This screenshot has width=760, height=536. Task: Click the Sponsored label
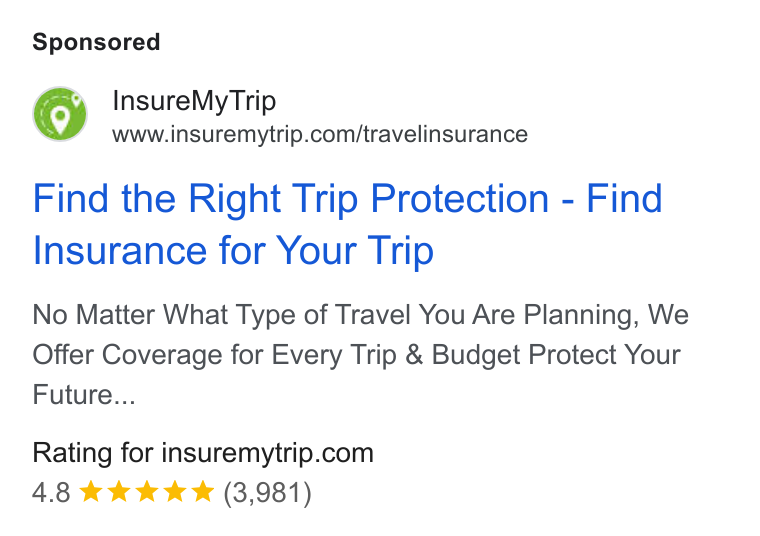coord(96,42)
